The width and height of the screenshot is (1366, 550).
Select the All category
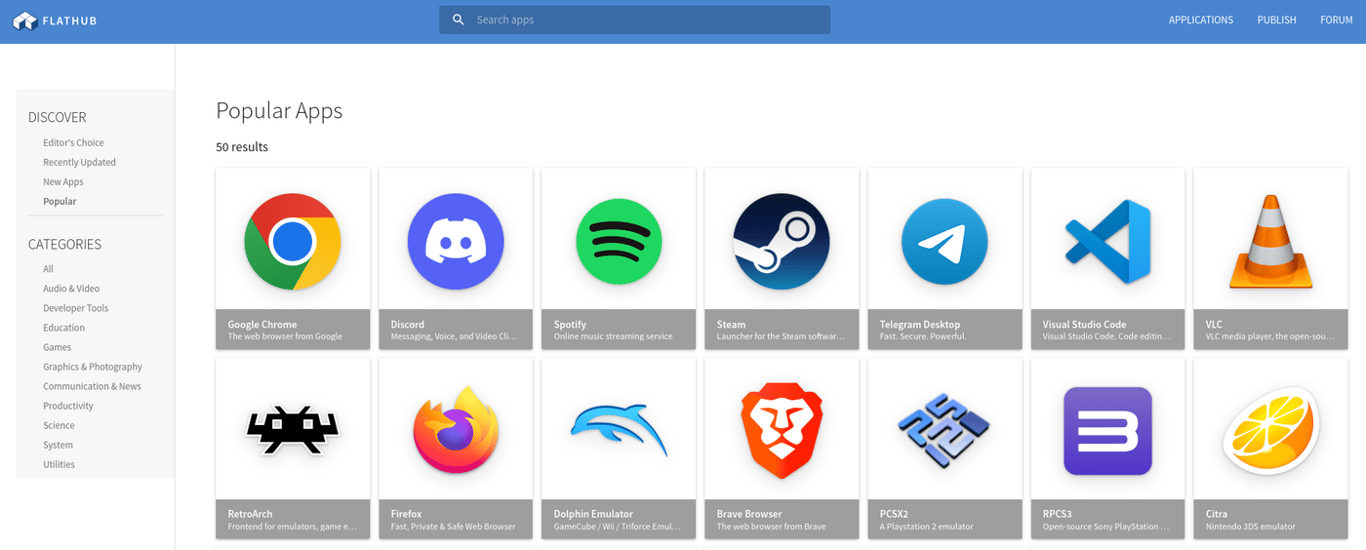(x=48, y=269)
